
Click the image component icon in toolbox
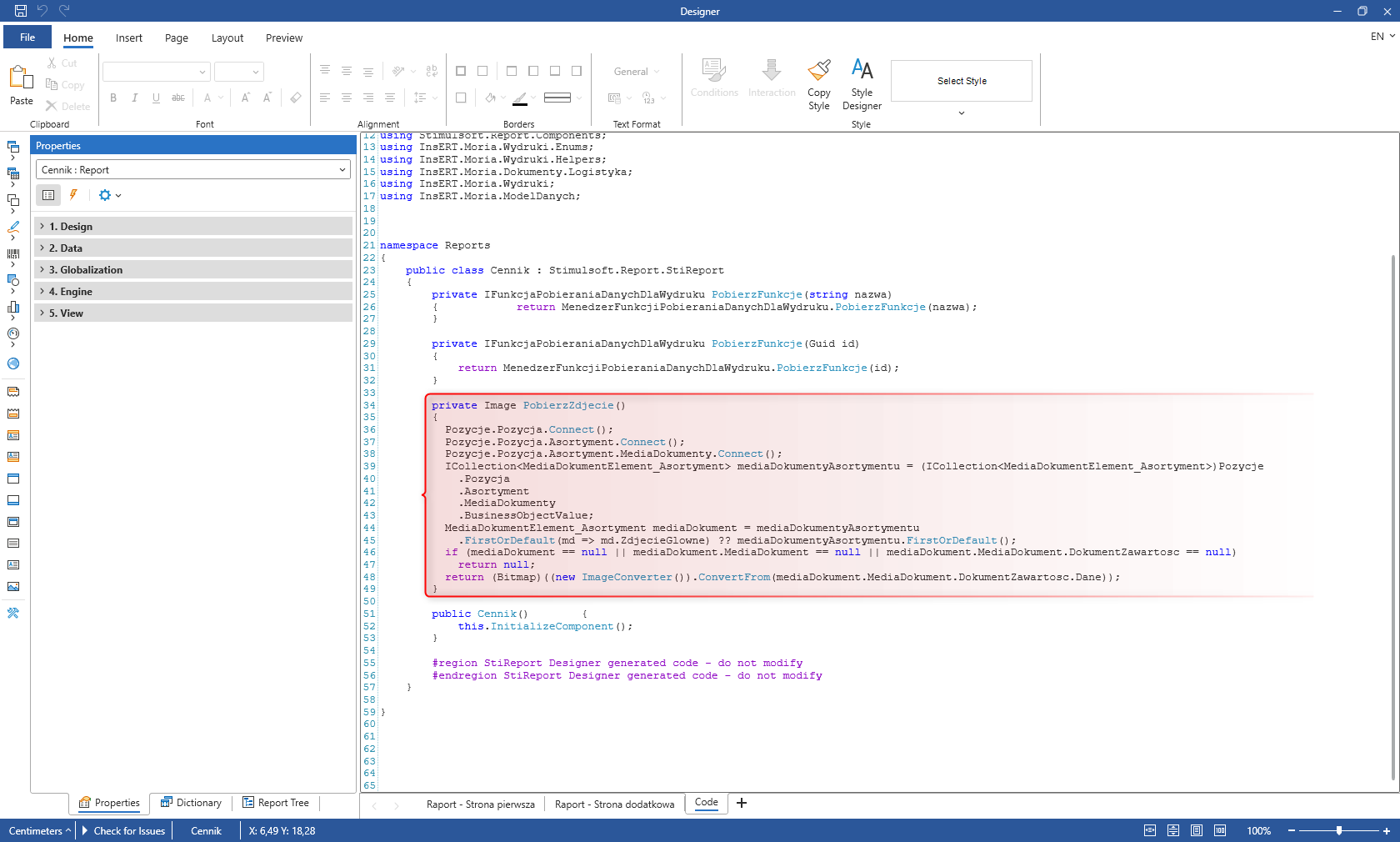[x=13, y=587]
